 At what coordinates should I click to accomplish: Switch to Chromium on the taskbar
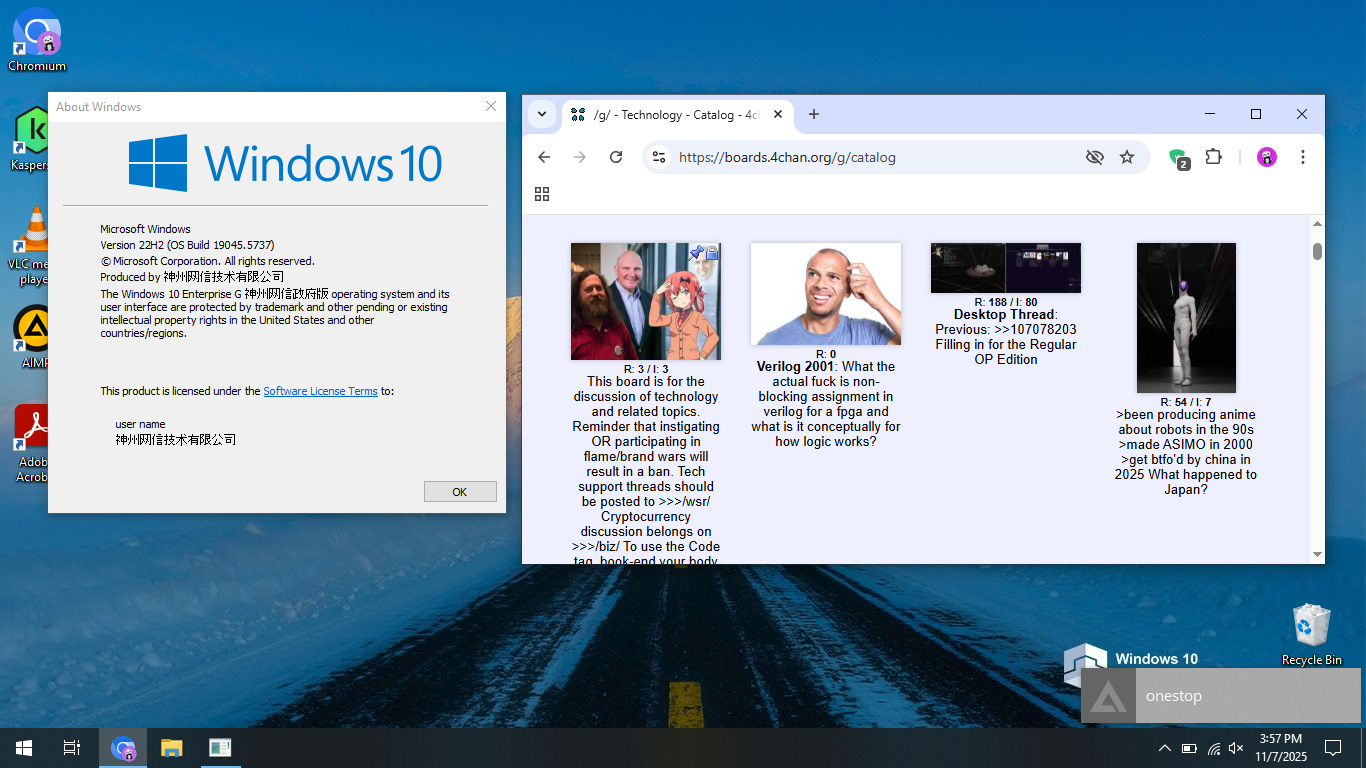(123, 748)
